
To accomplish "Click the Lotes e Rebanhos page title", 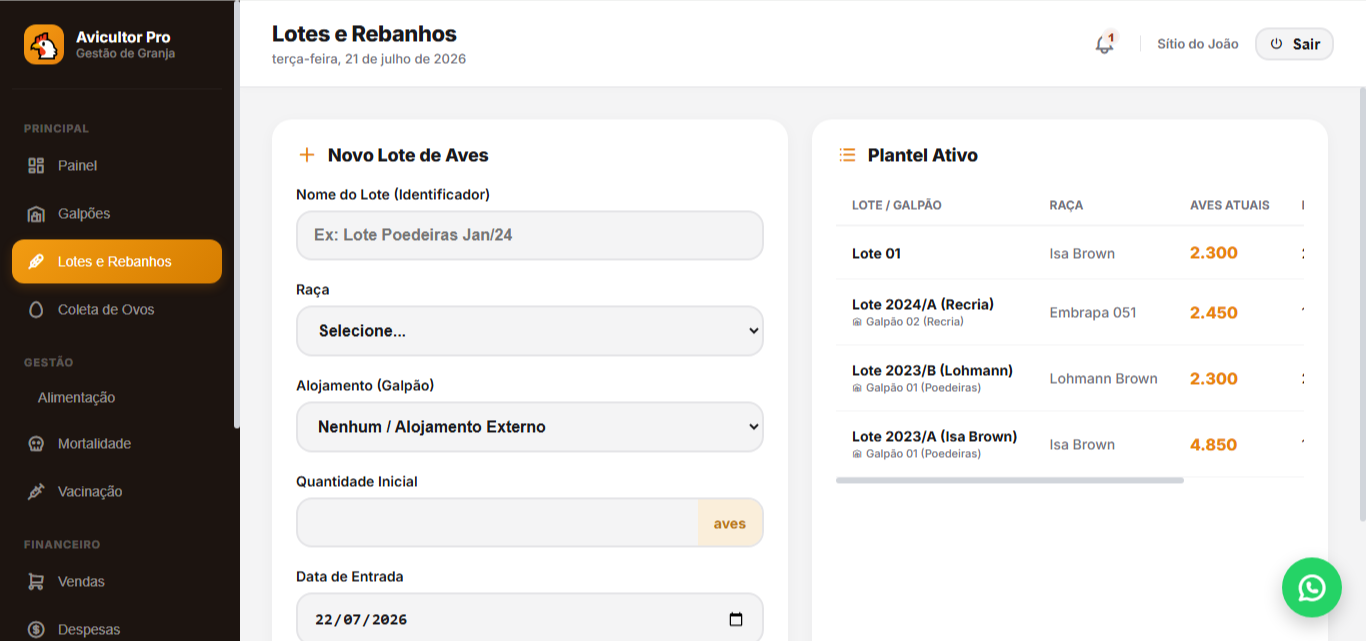I will tap(364, 34).
